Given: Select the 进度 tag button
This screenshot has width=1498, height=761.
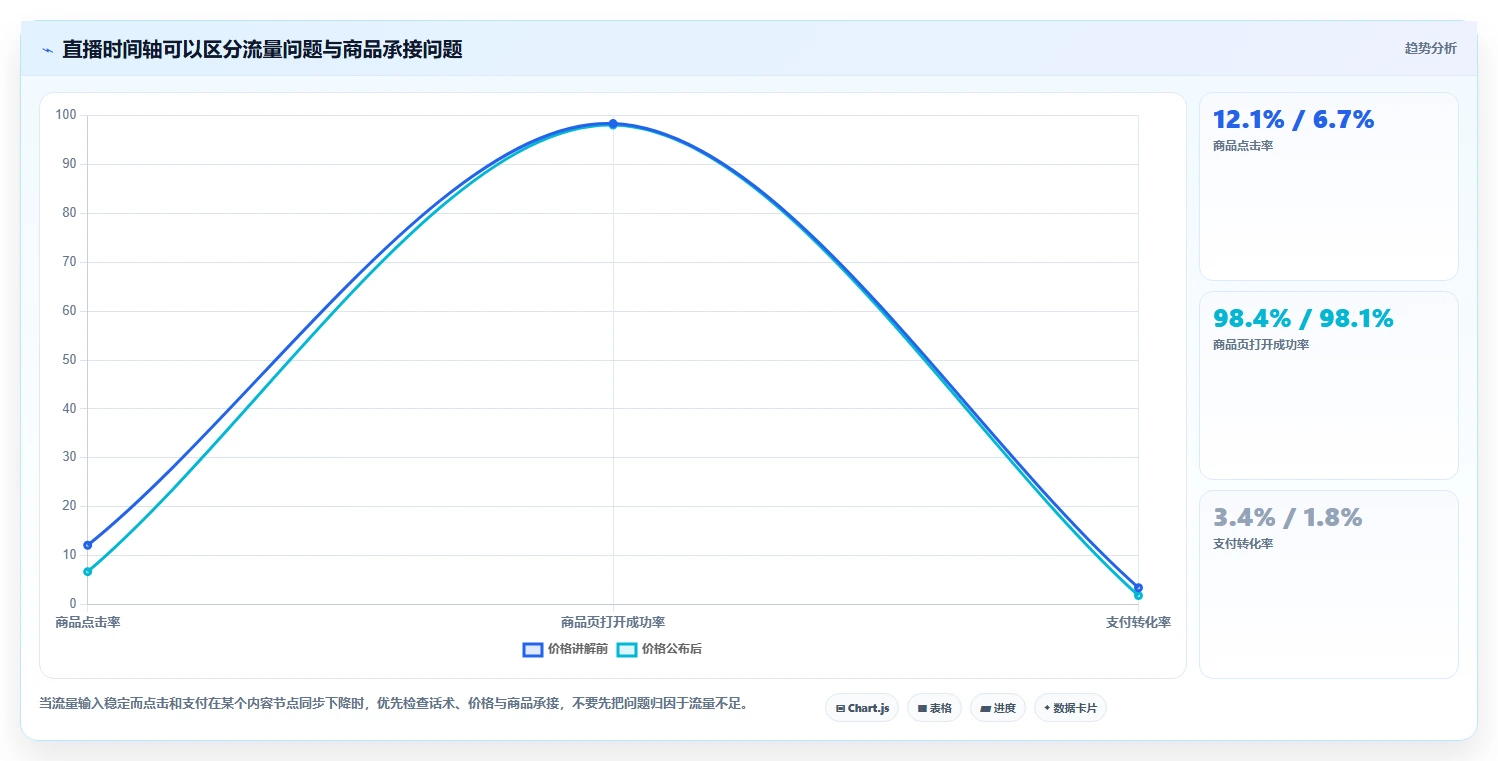Looking at the screenshot, I should coord(998,708).
